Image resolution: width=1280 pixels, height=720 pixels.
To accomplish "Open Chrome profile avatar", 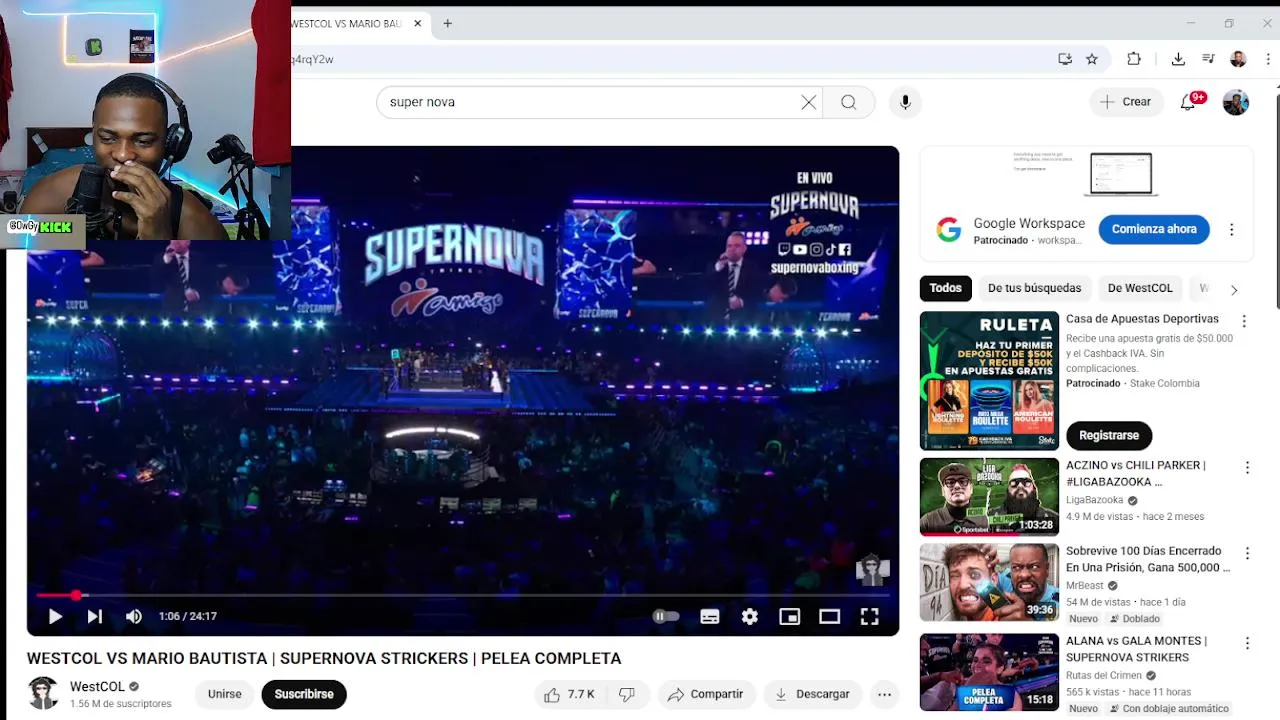I will [x=1238, y=59].
